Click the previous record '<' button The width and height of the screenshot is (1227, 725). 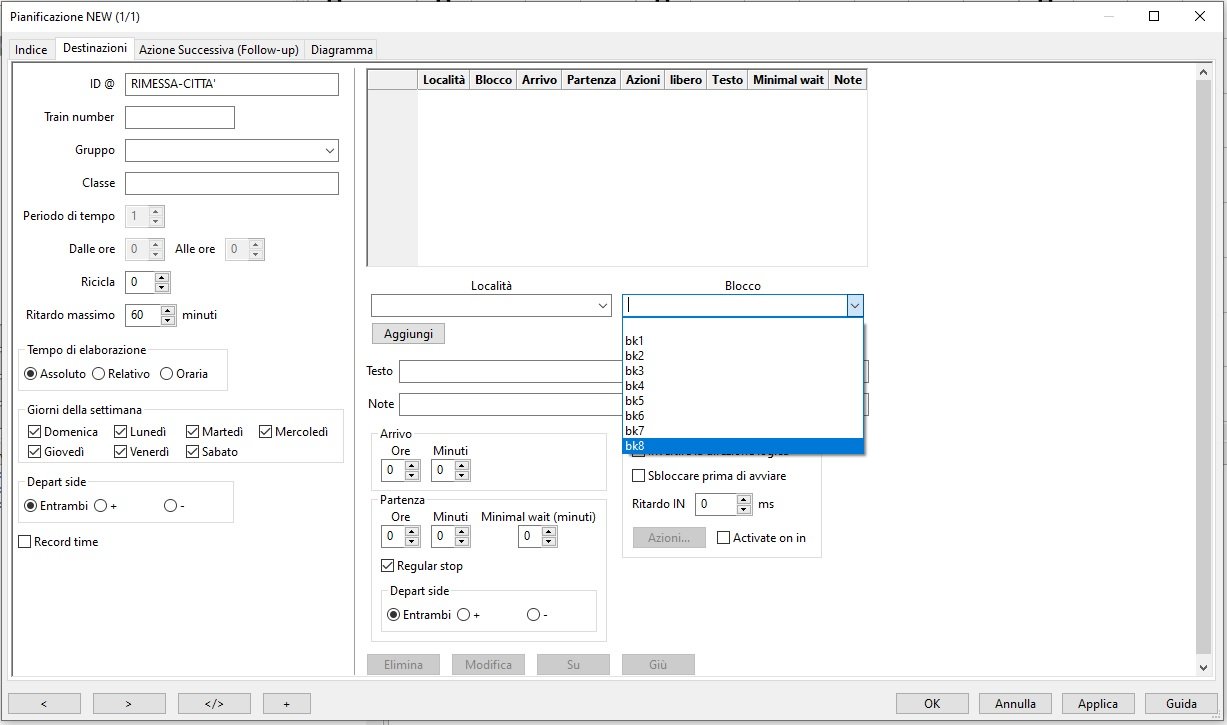[x=44, y=703]
